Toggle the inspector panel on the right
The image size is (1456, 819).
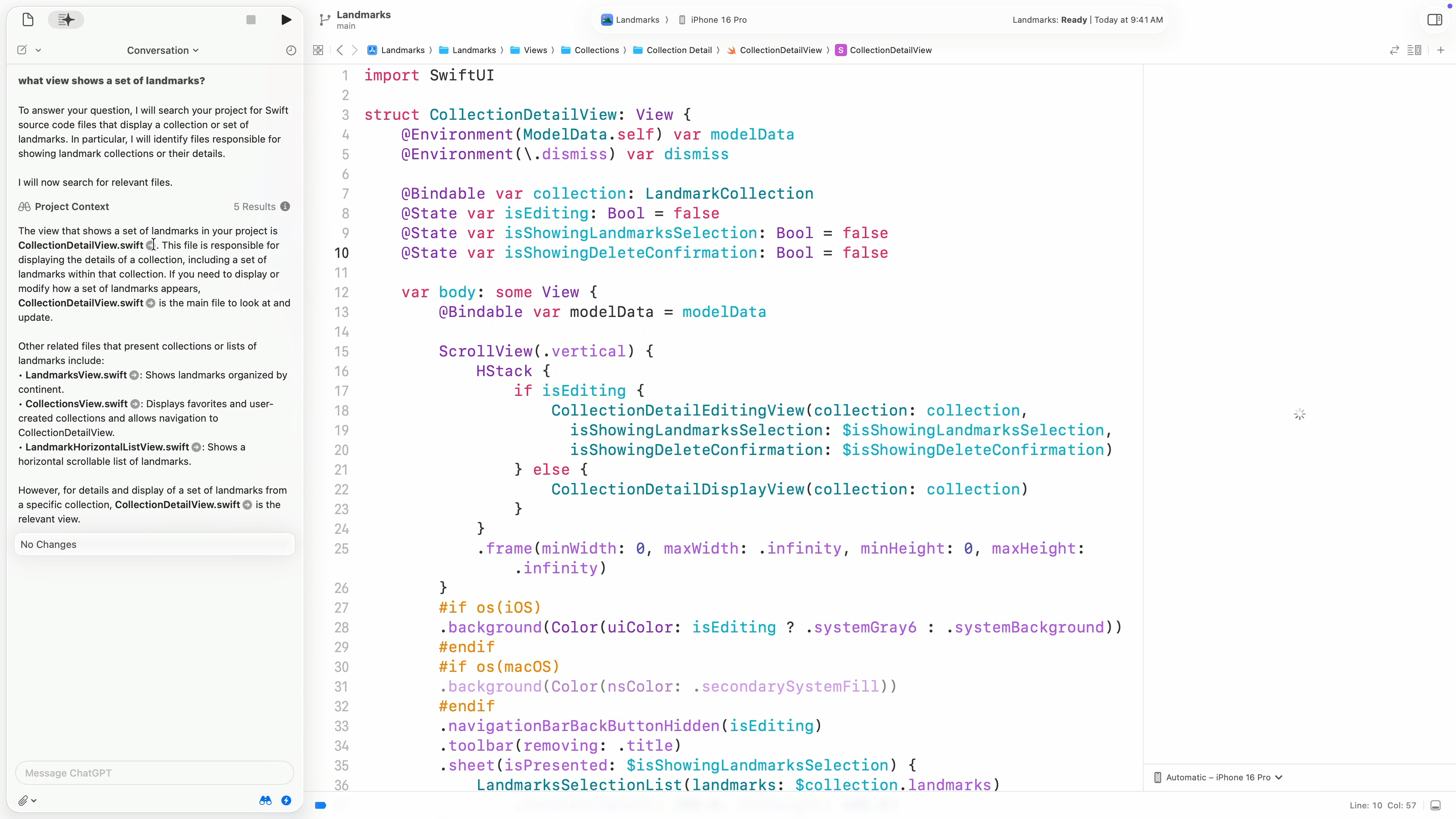1434,20
